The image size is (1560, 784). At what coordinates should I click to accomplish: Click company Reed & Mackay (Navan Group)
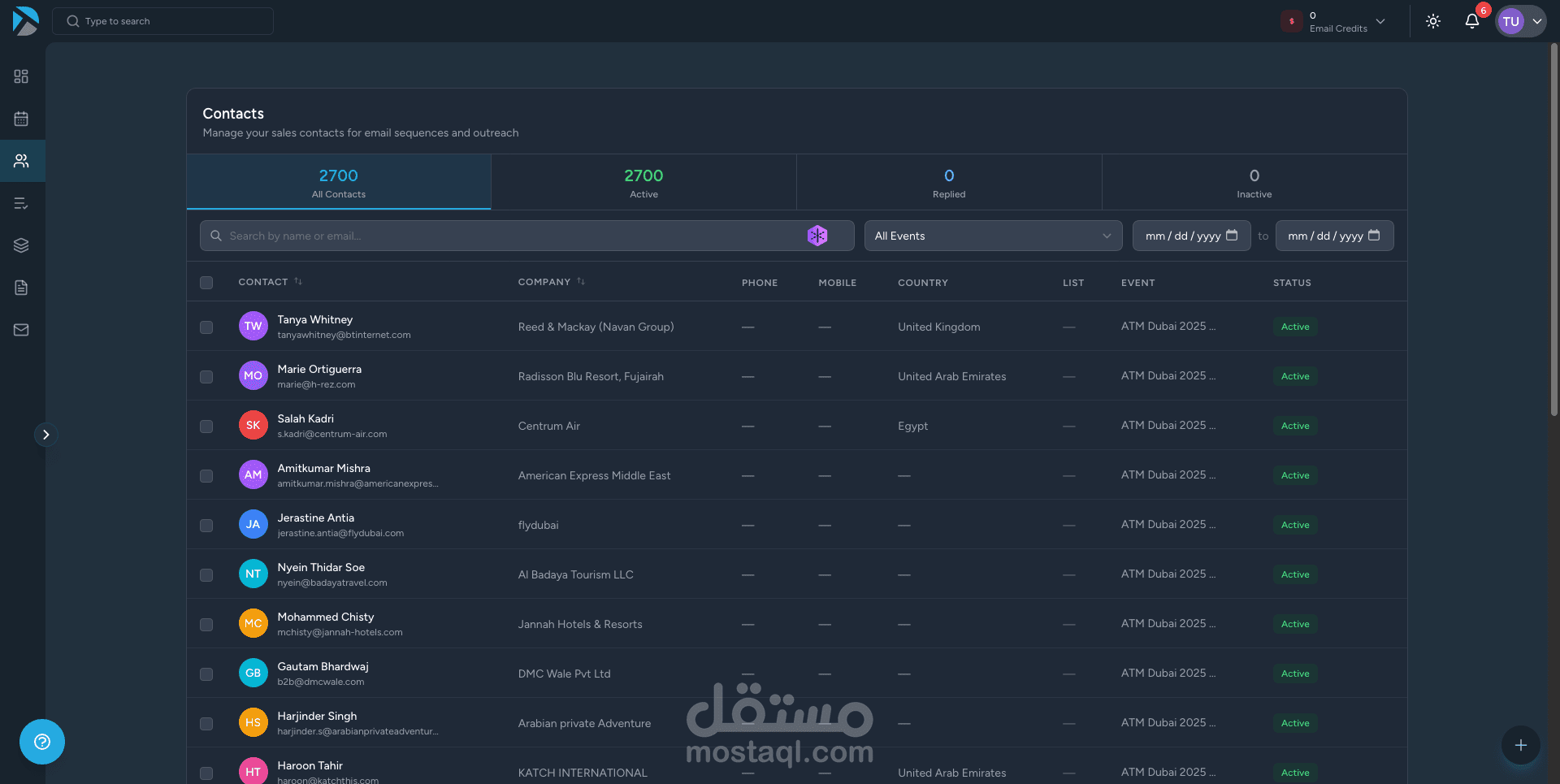pyautogui.click(x=596, y=327)
